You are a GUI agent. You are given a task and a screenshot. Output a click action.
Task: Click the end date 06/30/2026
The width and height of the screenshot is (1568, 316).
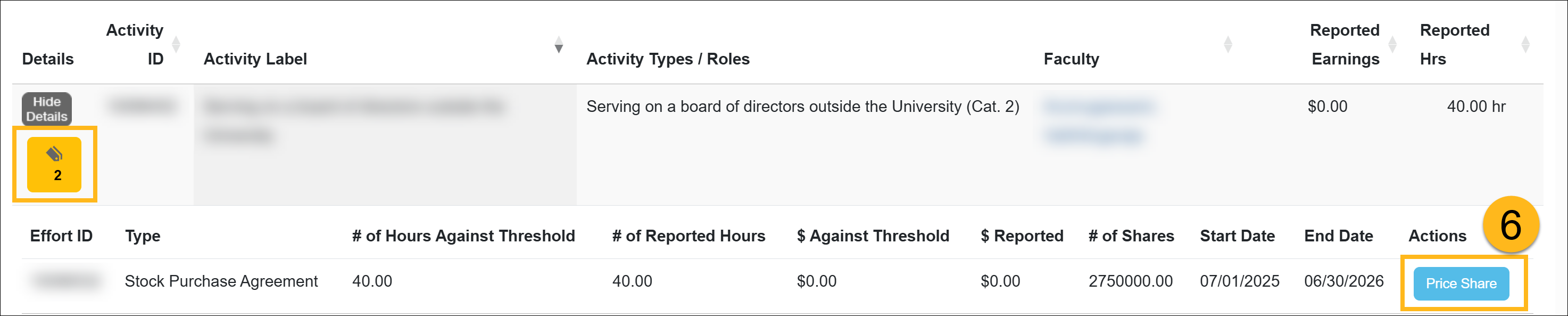click(x=1343, y=281)
